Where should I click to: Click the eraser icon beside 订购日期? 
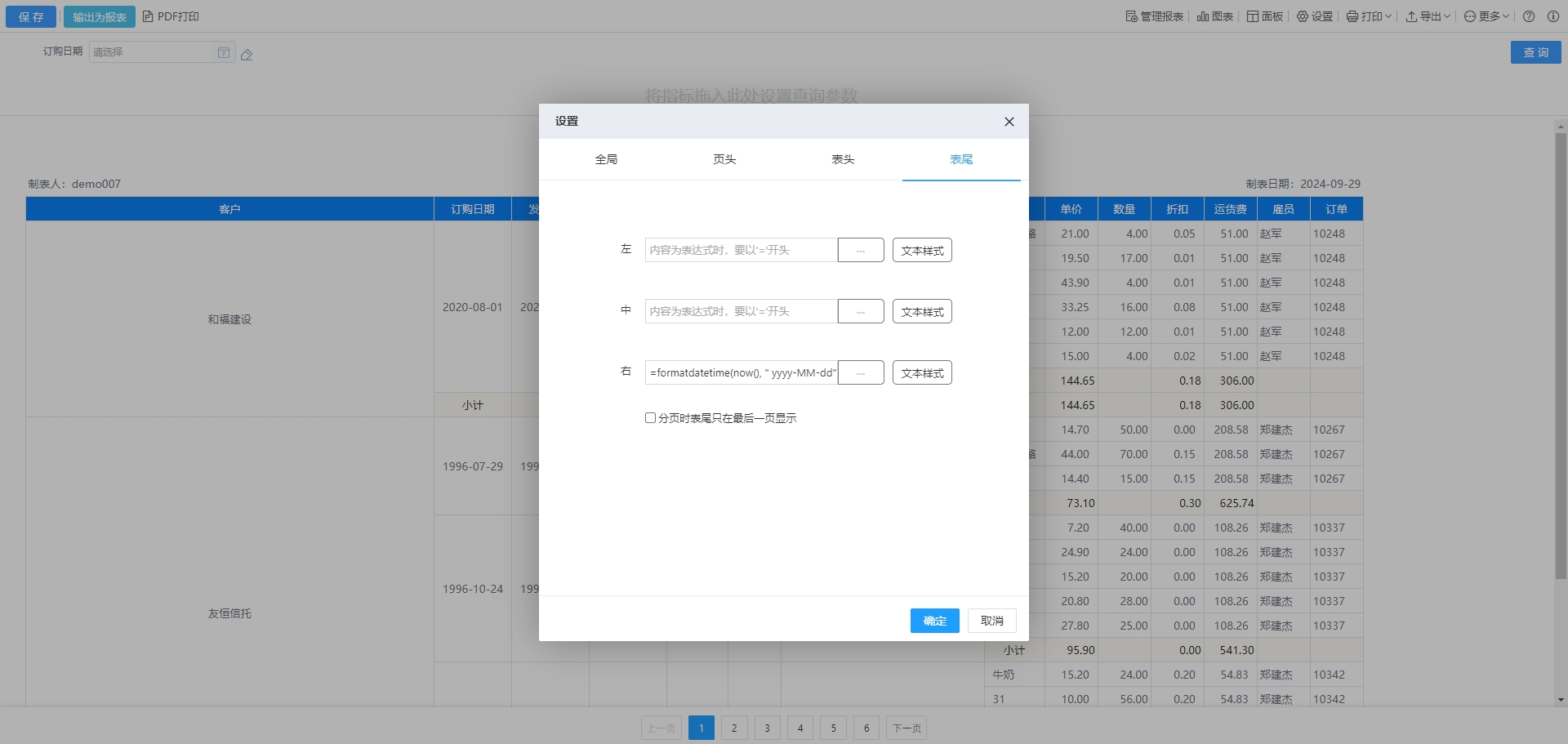247,55
